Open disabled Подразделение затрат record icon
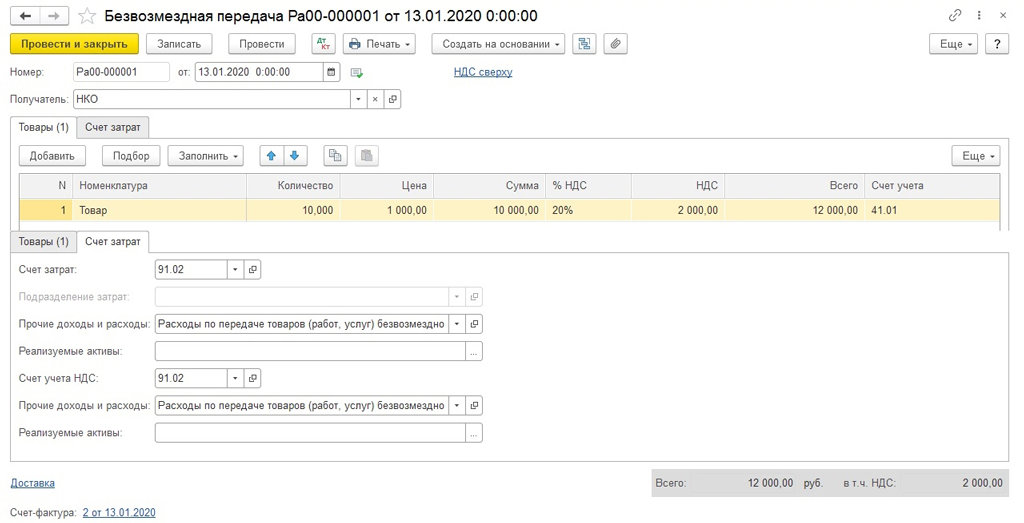This screenshot has width=1024, height=523. click(x=475, y=296)
